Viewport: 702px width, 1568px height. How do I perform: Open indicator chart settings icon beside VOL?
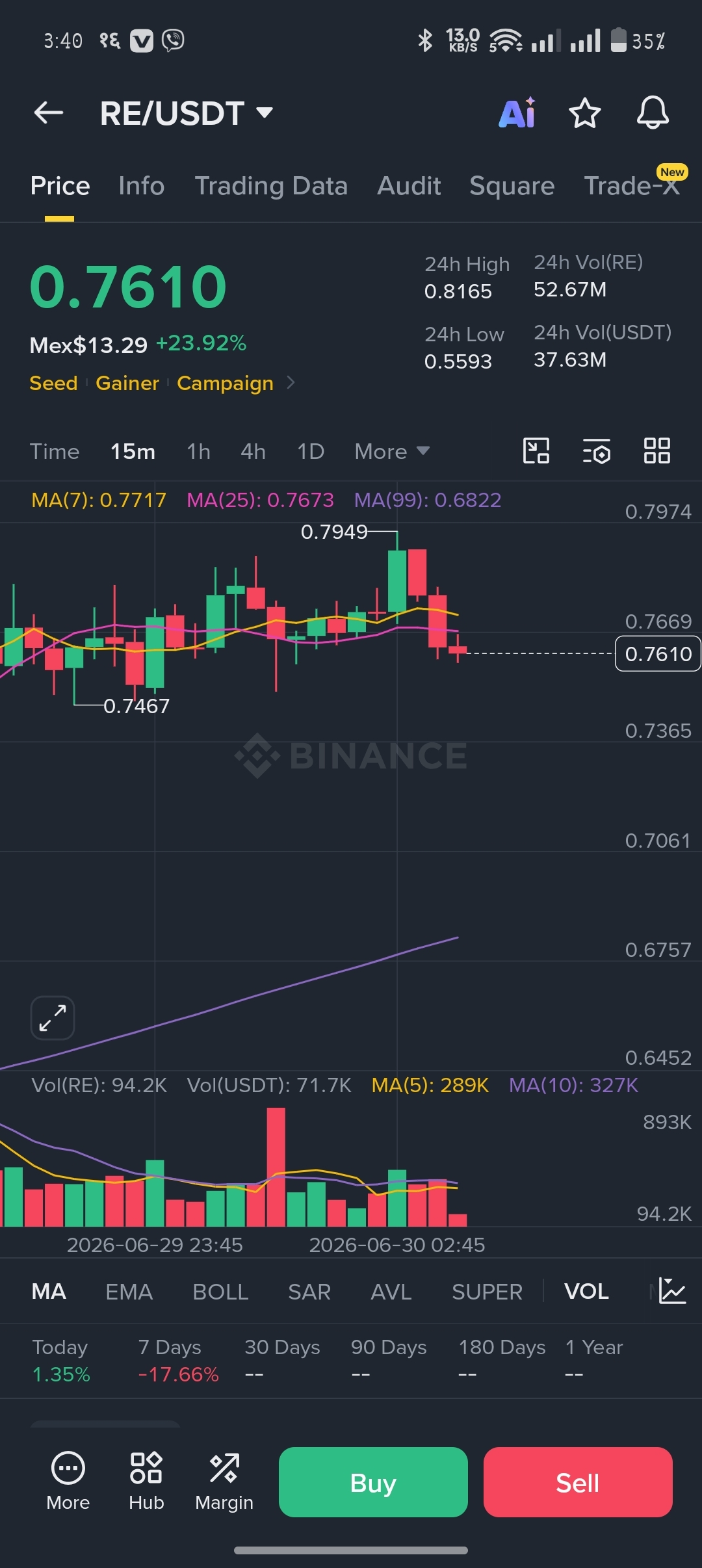671,1290
